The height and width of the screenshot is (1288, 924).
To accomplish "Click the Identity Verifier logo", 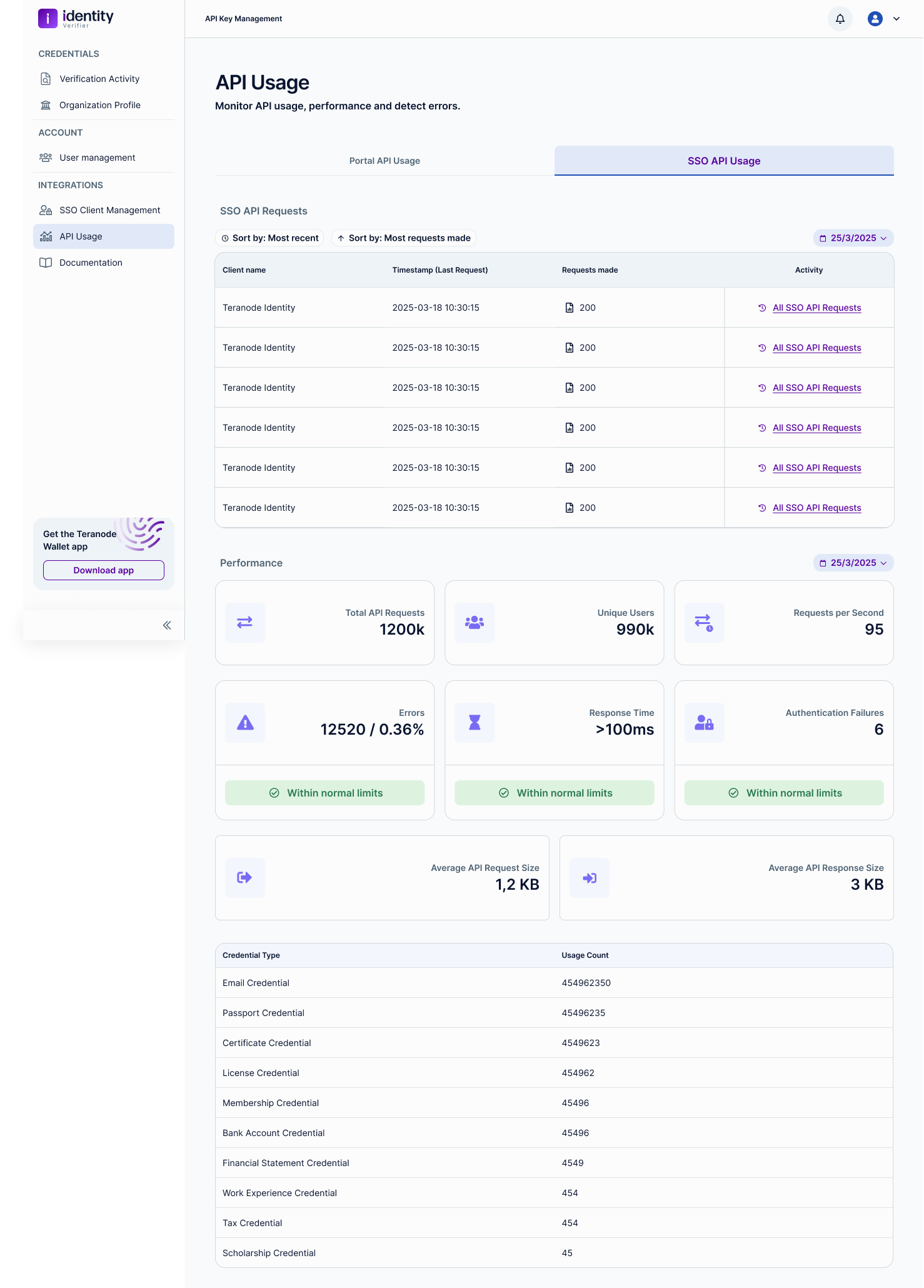I will [x=76, y=18].
